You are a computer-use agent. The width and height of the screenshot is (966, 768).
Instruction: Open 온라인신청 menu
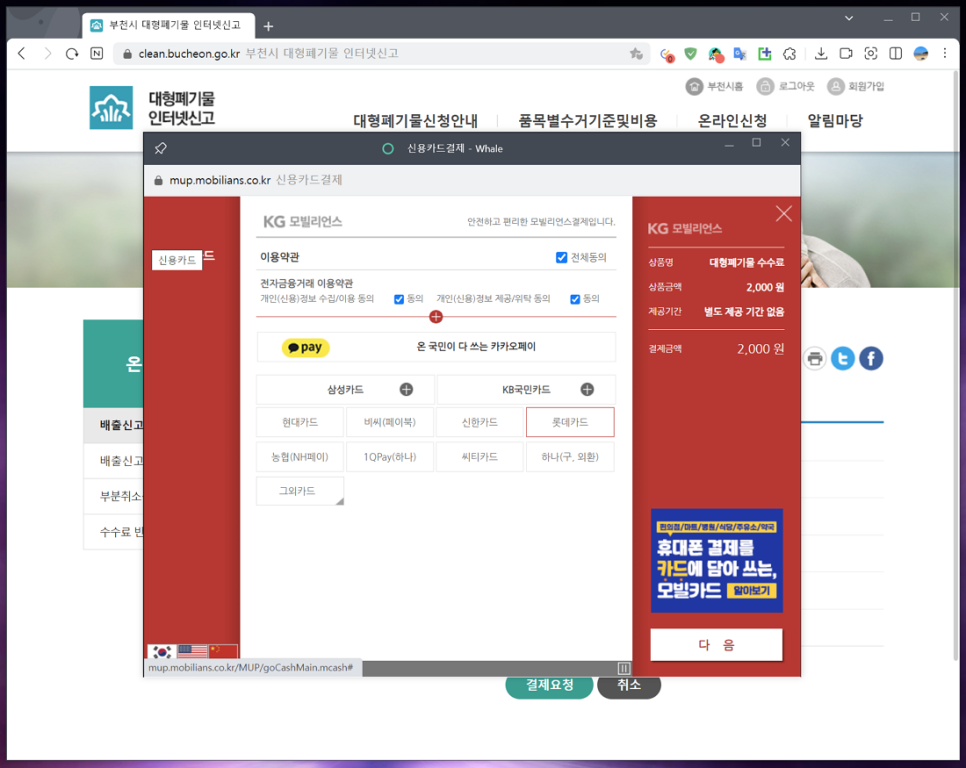coord(732,121)
